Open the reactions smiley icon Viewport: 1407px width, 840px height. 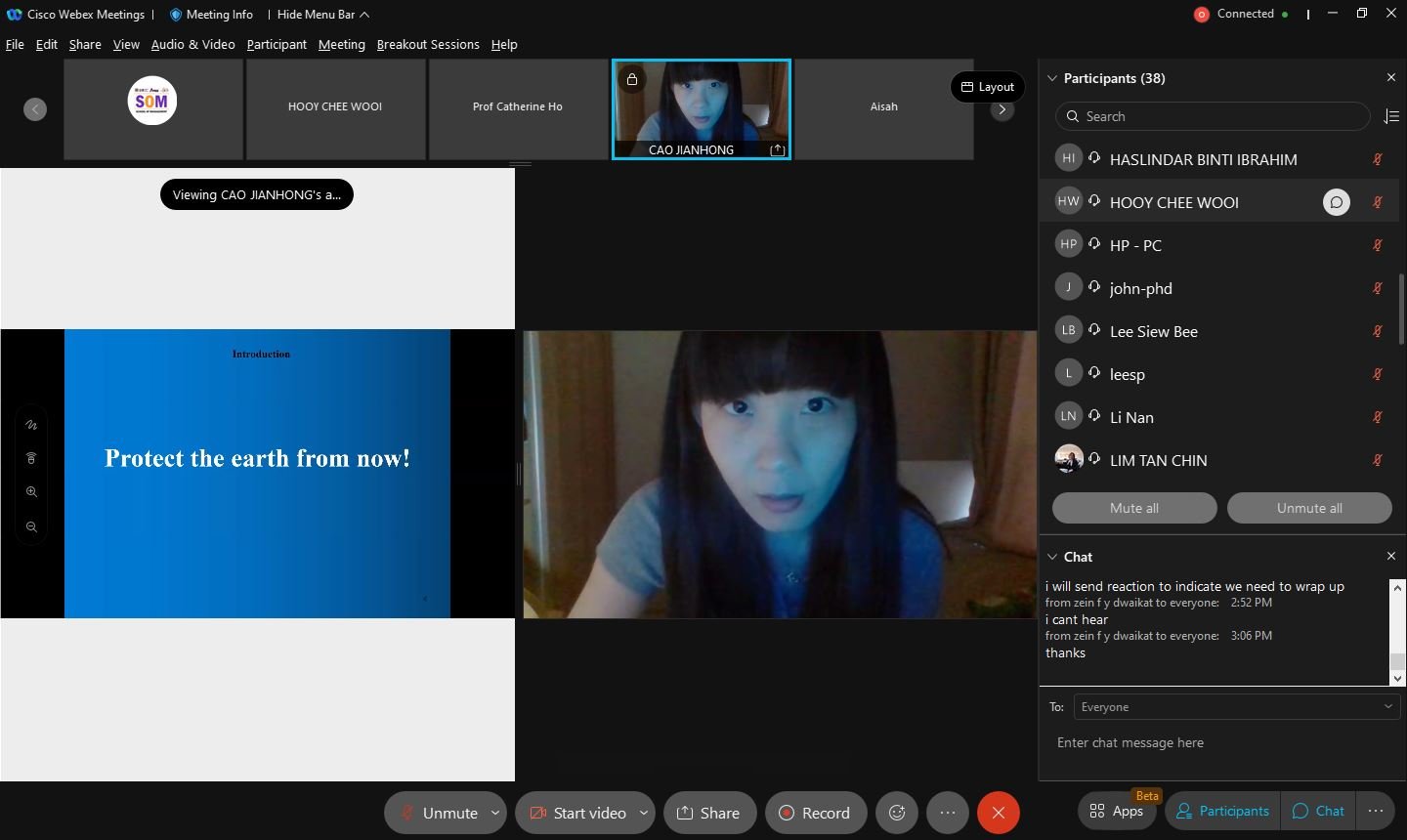[x=896, y=813]
